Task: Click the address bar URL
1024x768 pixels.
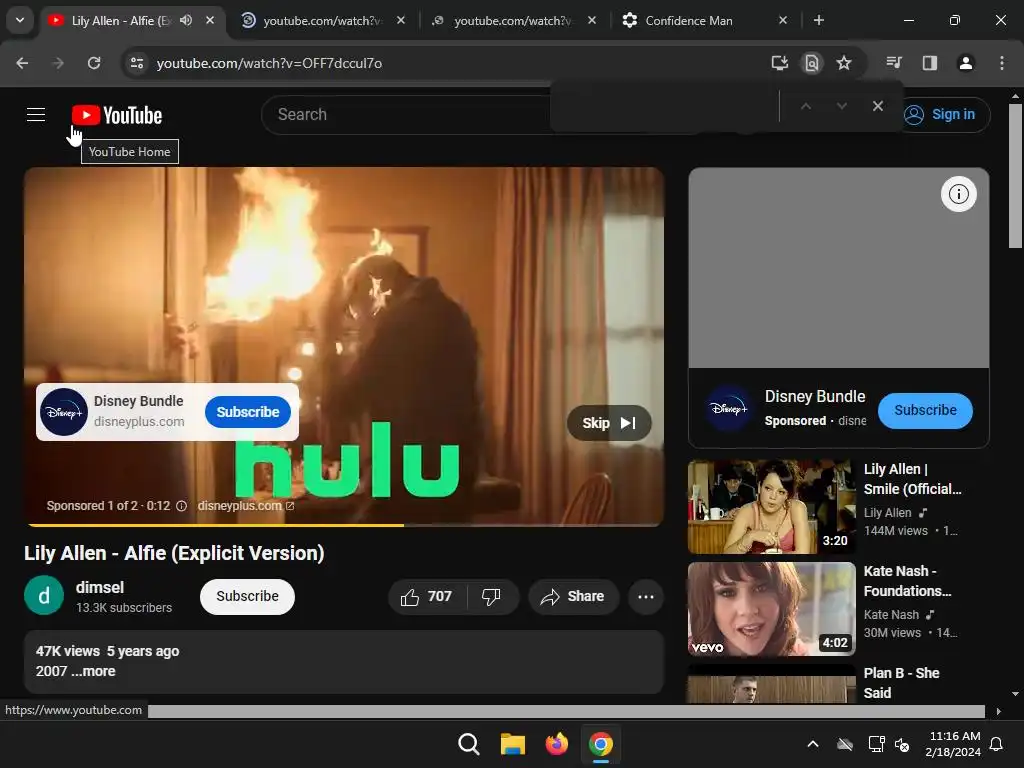Action: pos(269,63)
